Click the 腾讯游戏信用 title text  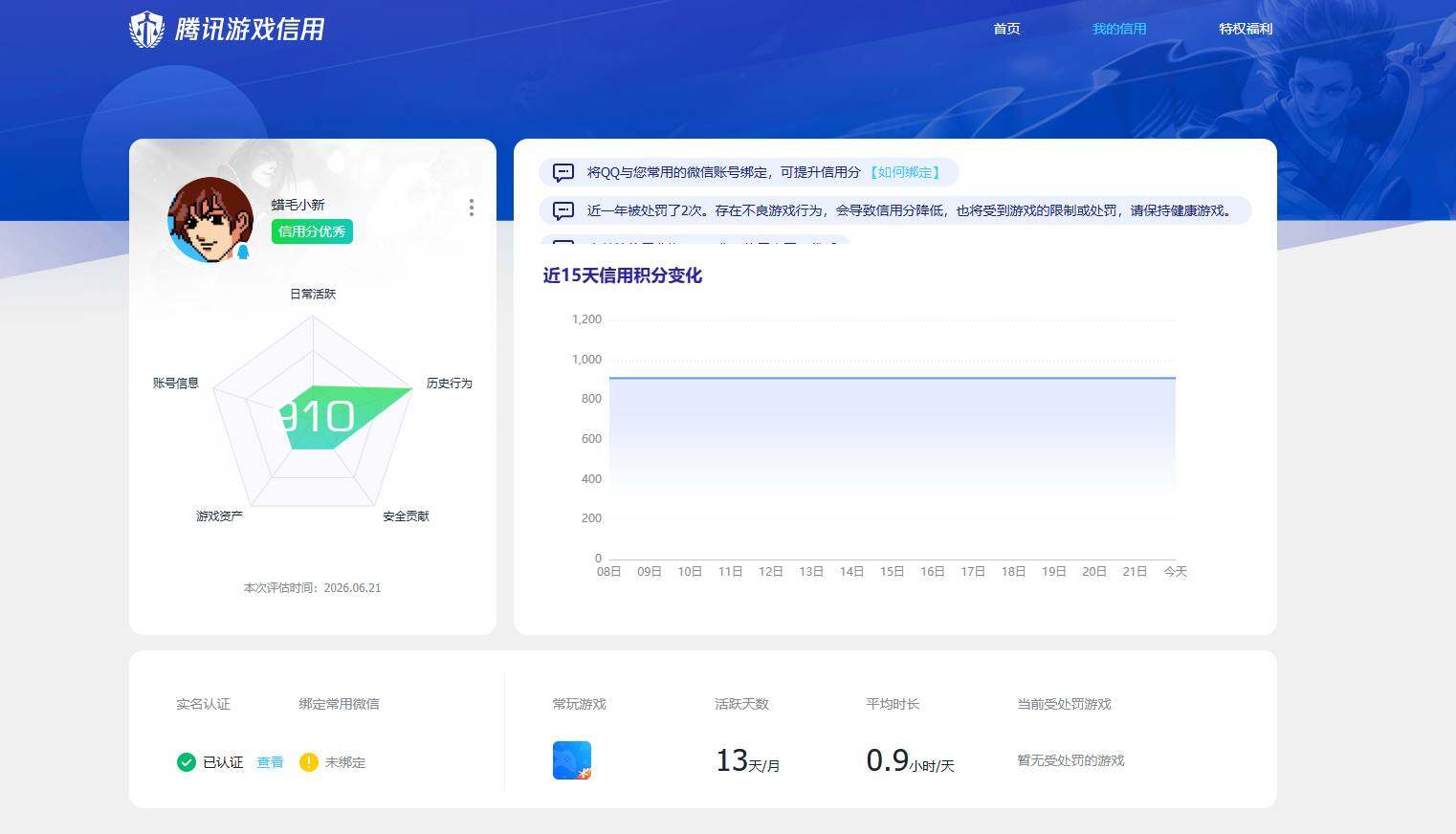250,30
